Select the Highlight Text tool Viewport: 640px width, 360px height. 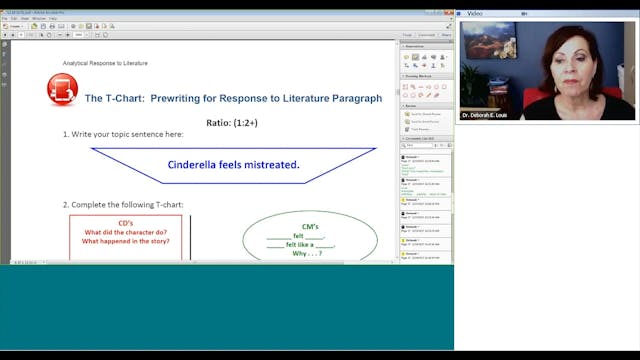tap(415, 57)
